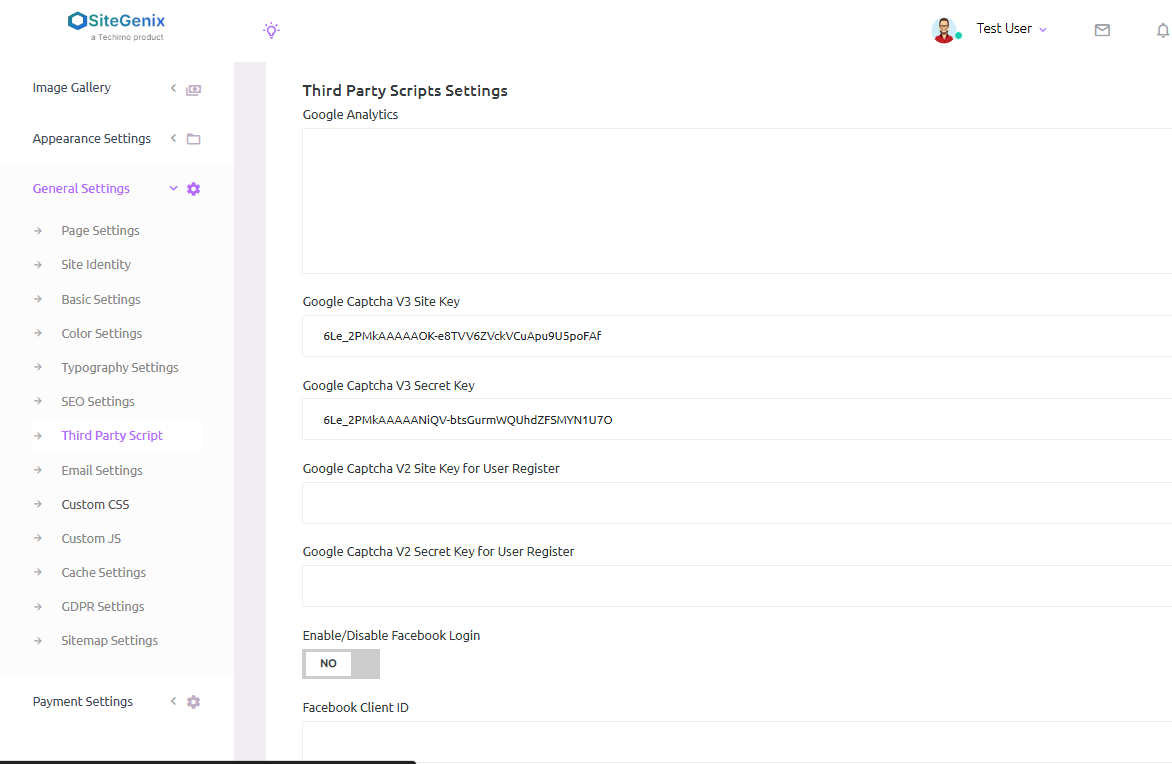Click the General Settings gear icon
Image resolution: width=1172 pixels, height=764 pixels.
194,189
